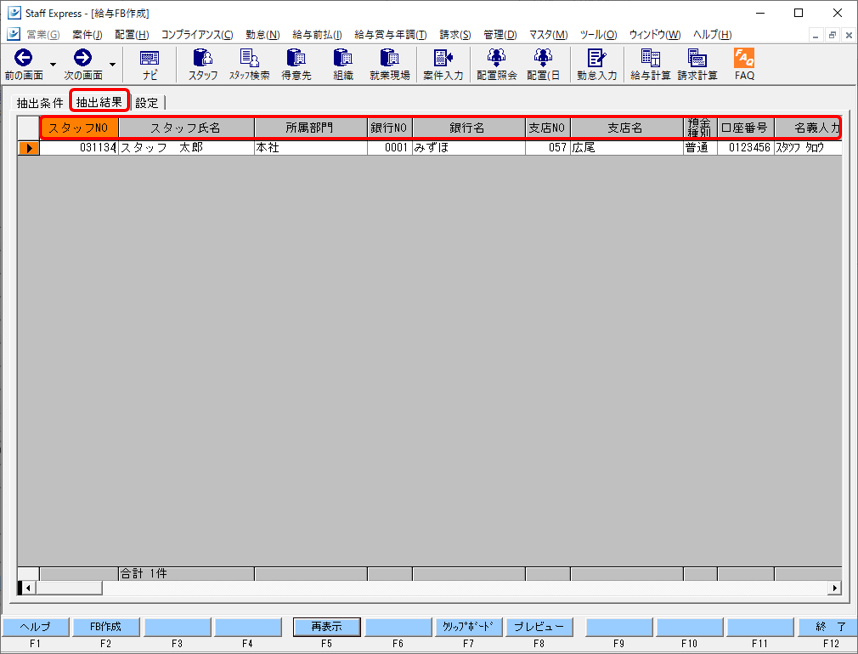This screenshot has width=858, height=654.
Task: Click the 支店NO column header
Action: (548, 128)
